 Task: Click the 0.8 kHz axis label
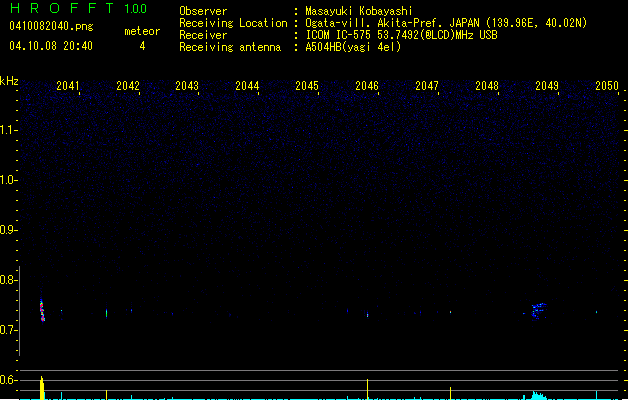(x=9, y=280)
